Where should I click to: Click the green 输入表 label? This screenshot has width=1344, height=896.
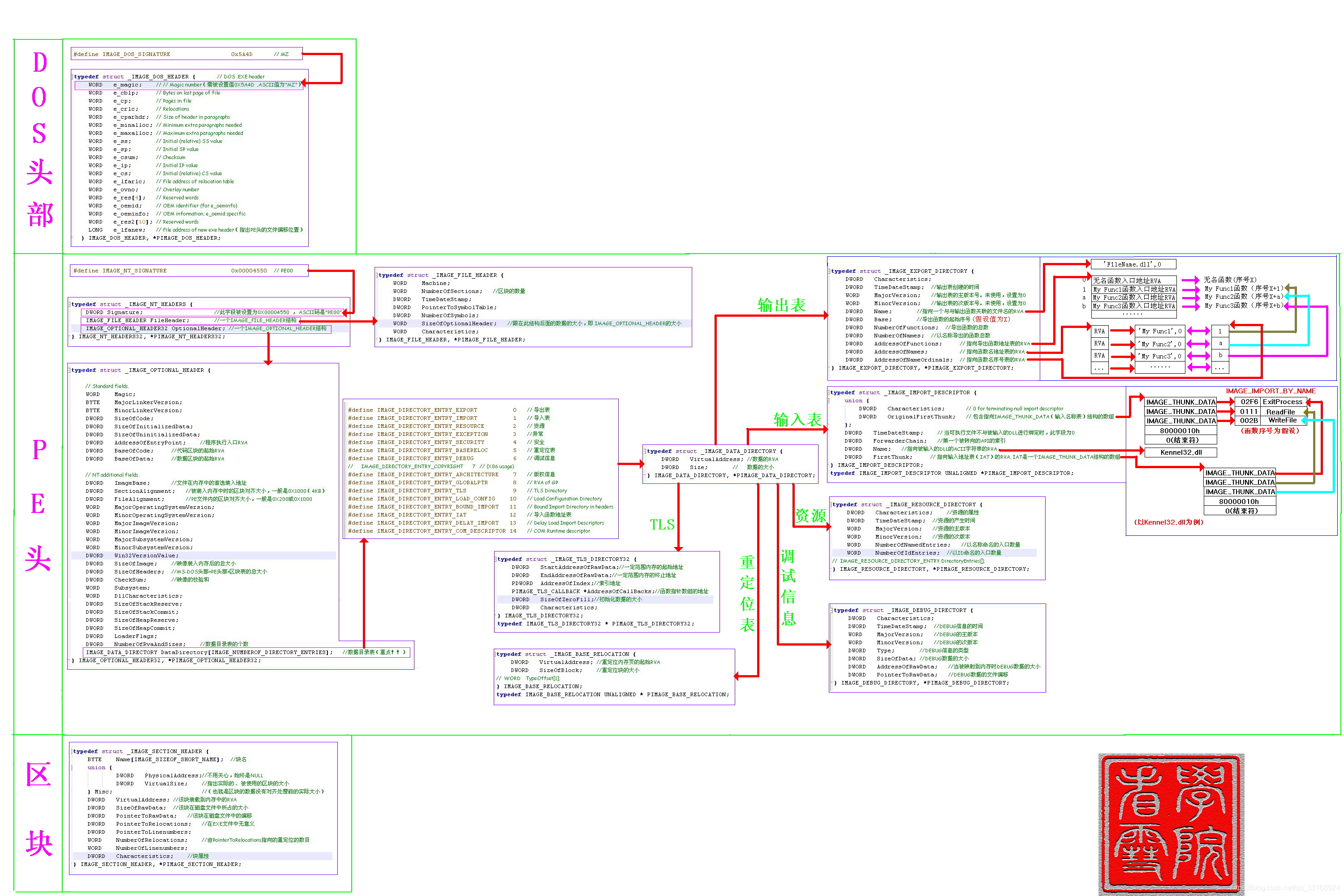point(797,420)
